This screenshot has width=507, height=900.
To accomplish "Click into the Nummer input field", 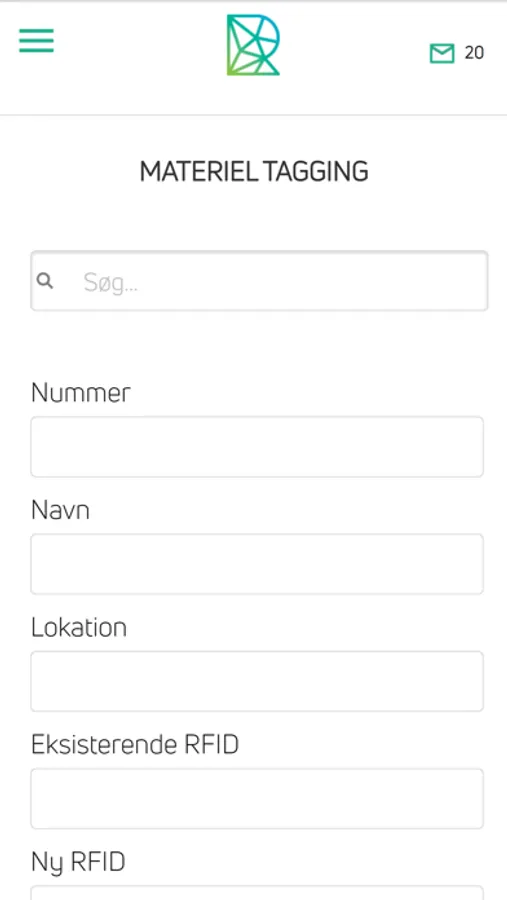I will (x=257, y=447).
